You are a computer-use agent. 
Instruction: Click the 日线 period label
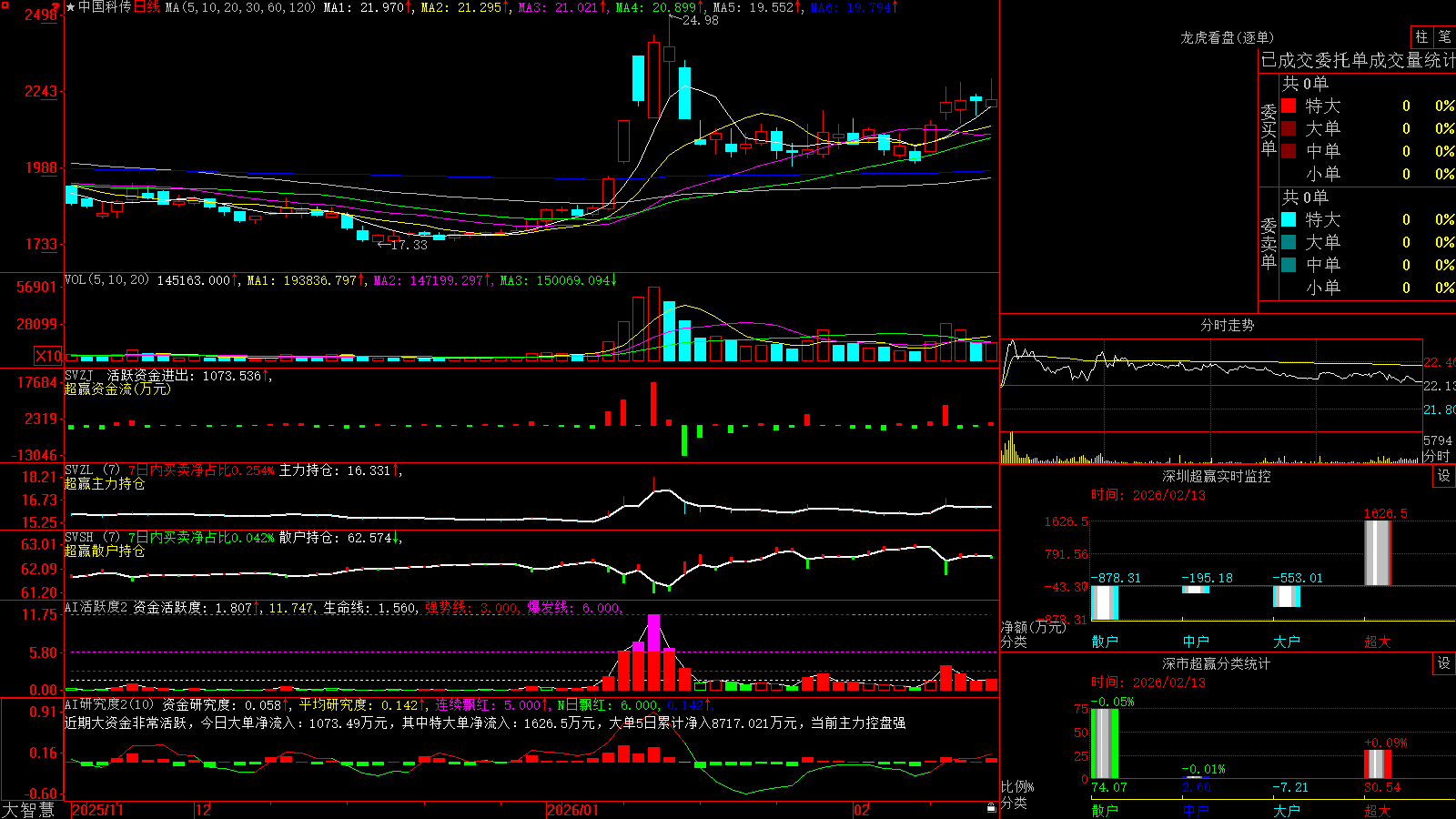[x=147, y=7]
